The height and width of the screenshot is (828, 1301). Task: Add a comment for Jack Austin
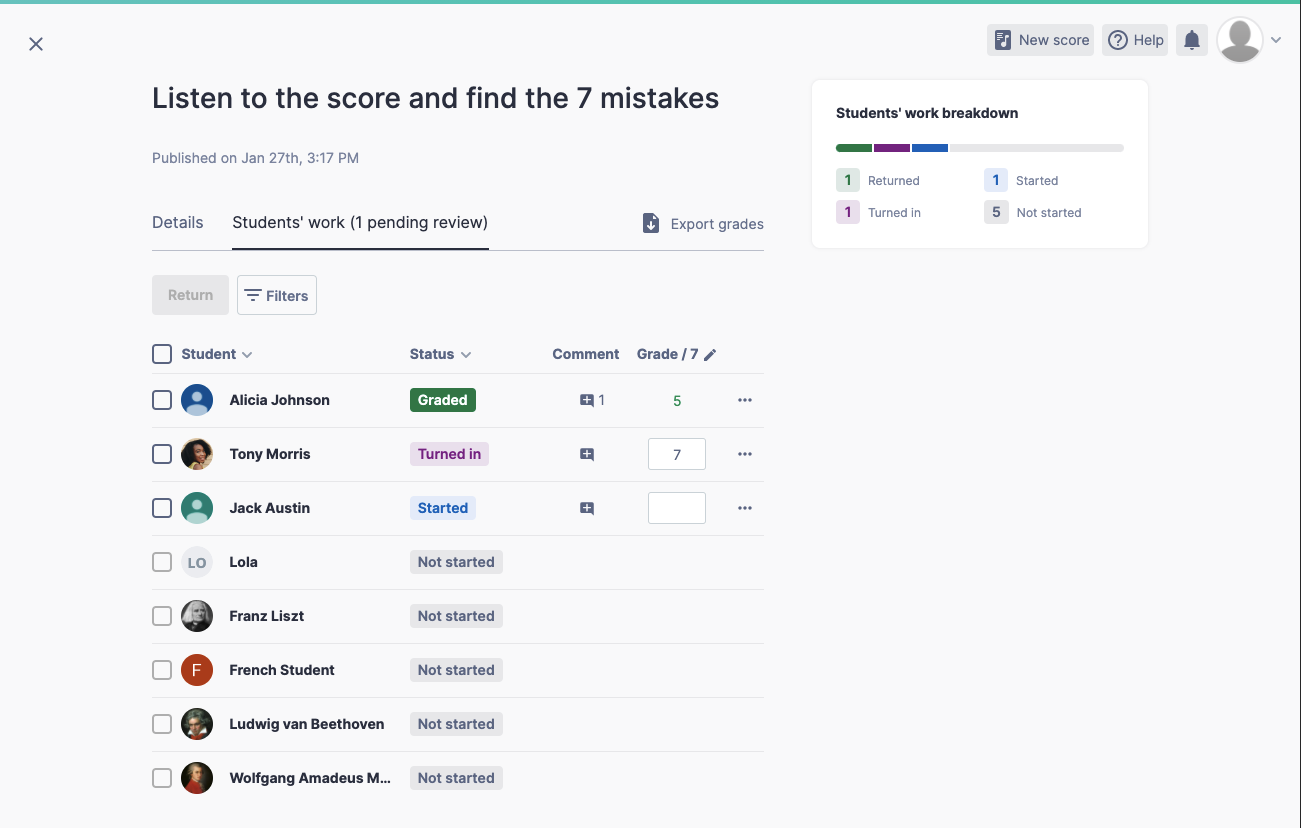click(x=587, y=508)
